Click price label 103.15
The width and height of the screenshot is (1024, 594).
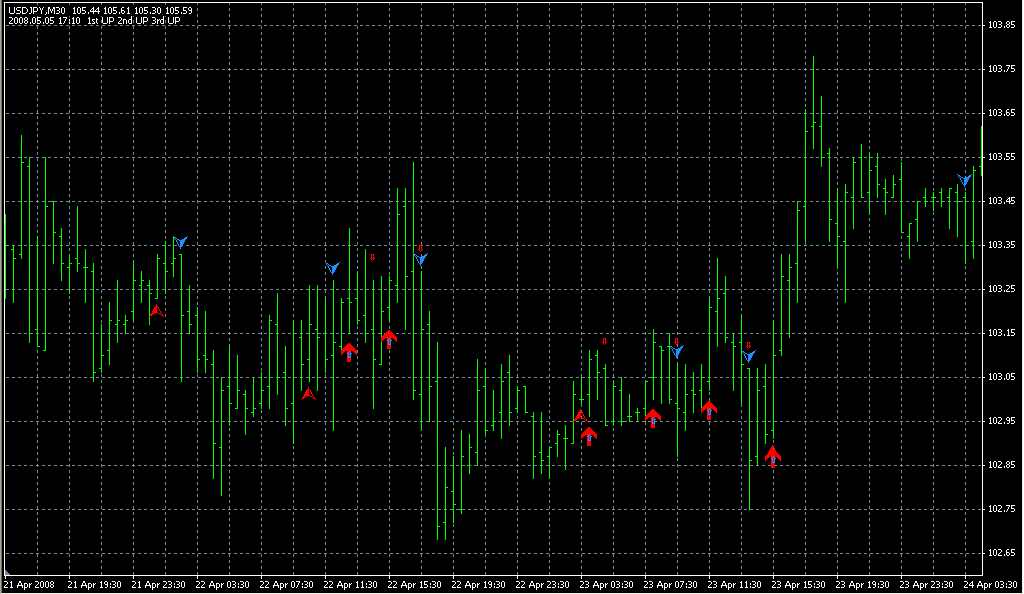1001,333
